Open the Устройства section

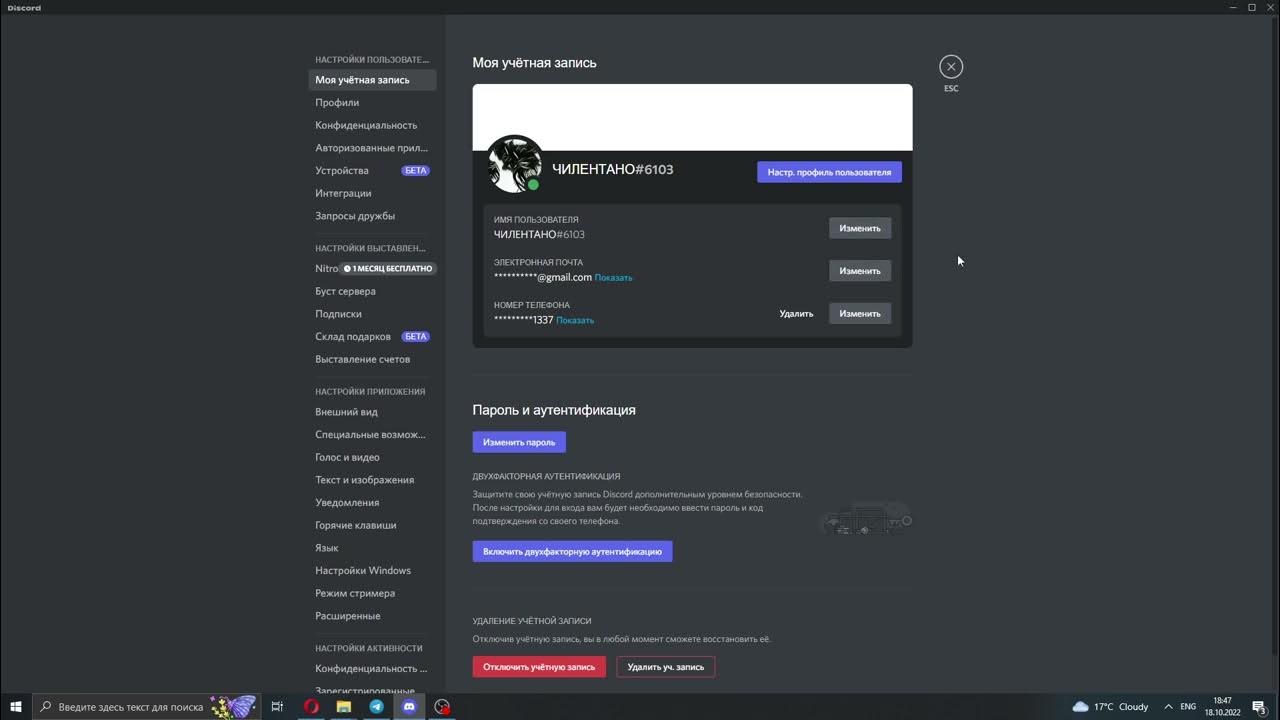point(372,170)
